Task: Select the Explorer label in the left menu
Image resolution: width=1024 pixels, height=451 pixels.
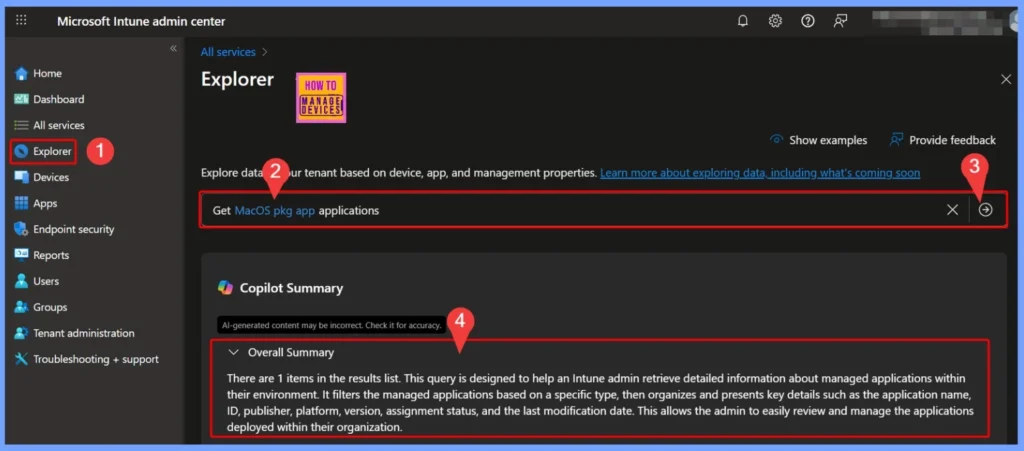Action: click(52, 151)
